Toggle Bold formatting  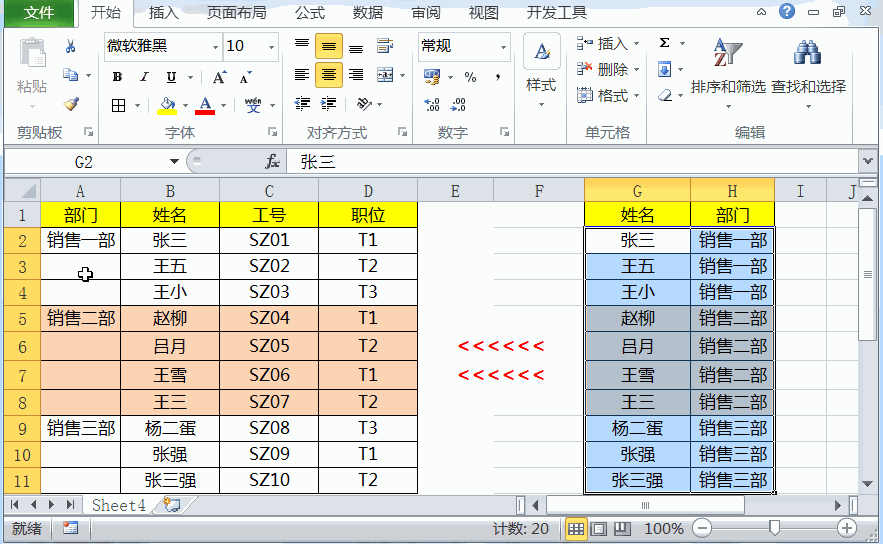coord(117,77)
